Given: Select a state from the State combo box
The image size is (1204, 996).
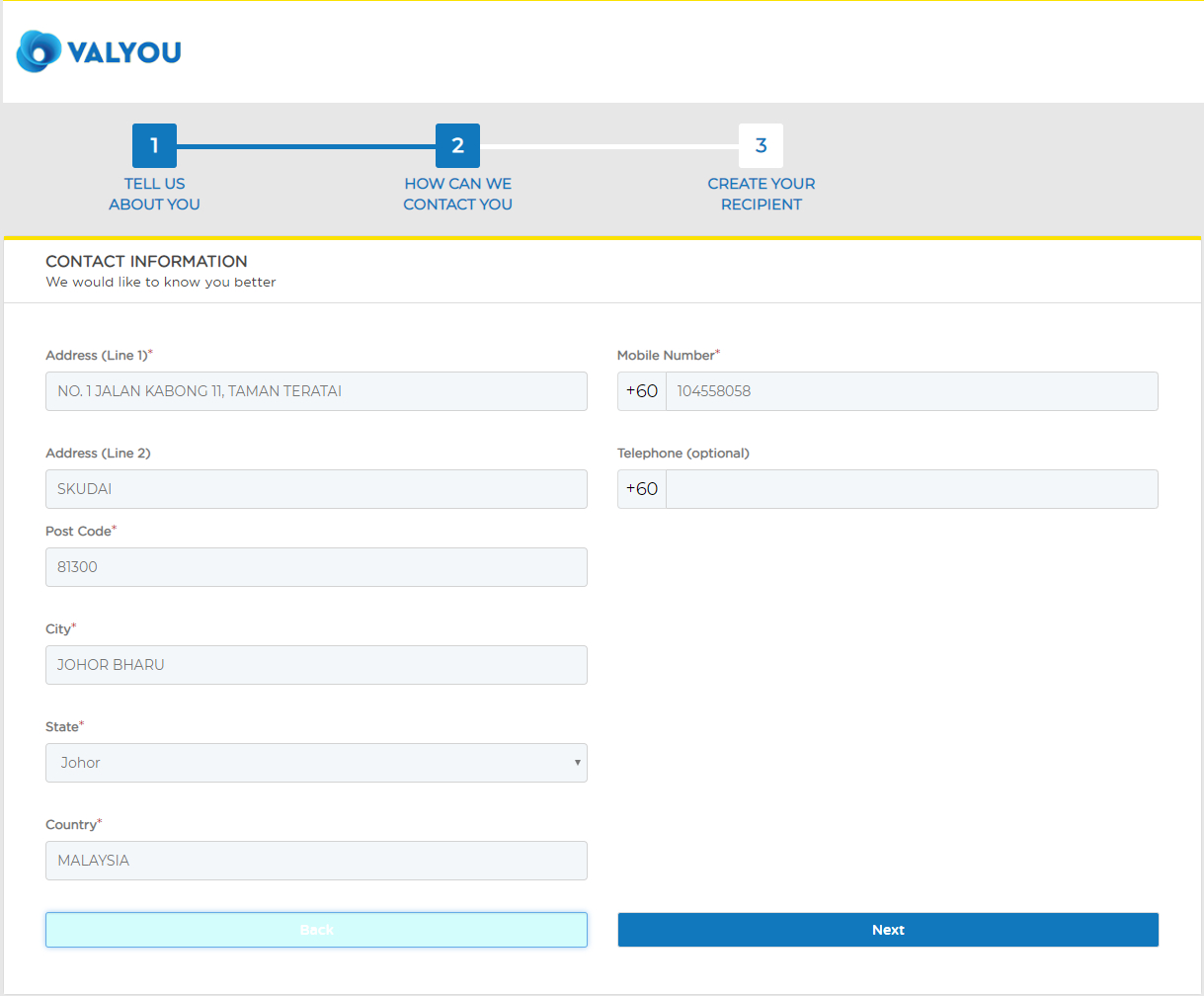Looking at the screenshot, I should pyautogui.click(x=316, y=762).
